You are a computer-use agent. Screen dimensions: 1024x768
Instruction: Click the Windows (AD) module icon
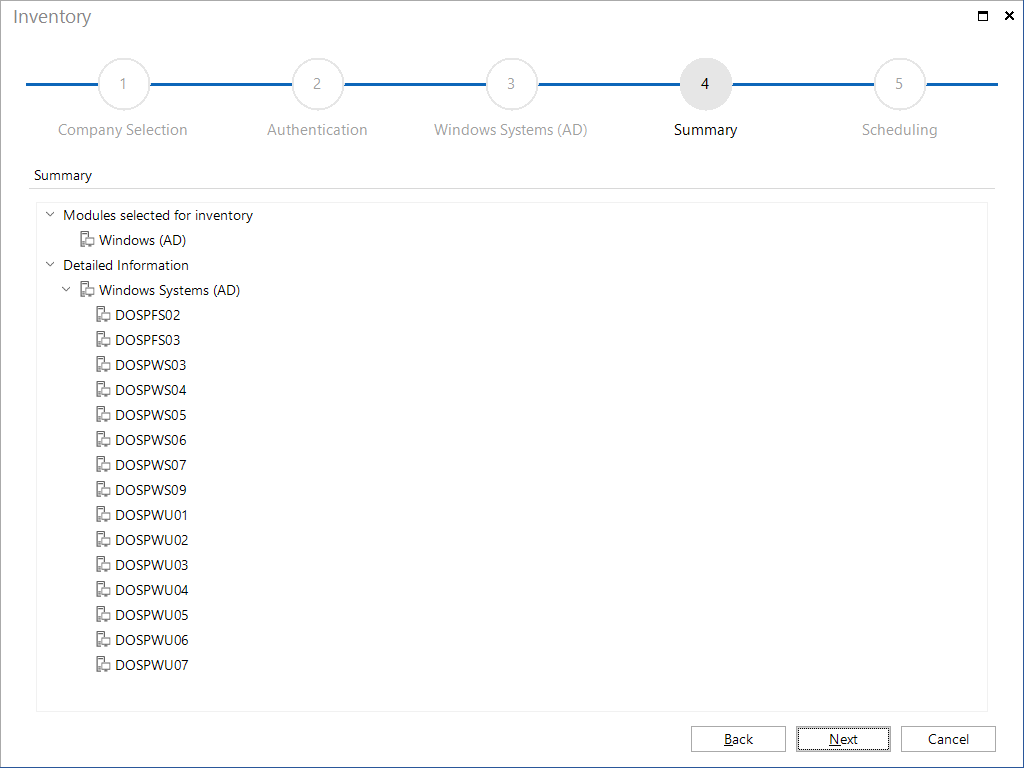87,240
